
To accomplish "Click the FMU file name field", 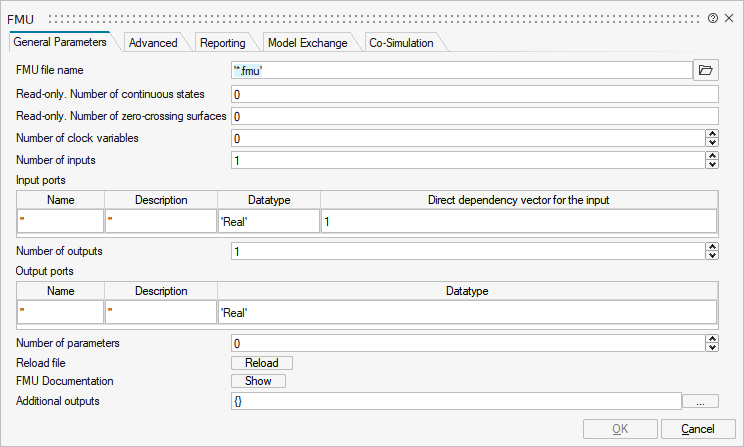I will 460,70.
